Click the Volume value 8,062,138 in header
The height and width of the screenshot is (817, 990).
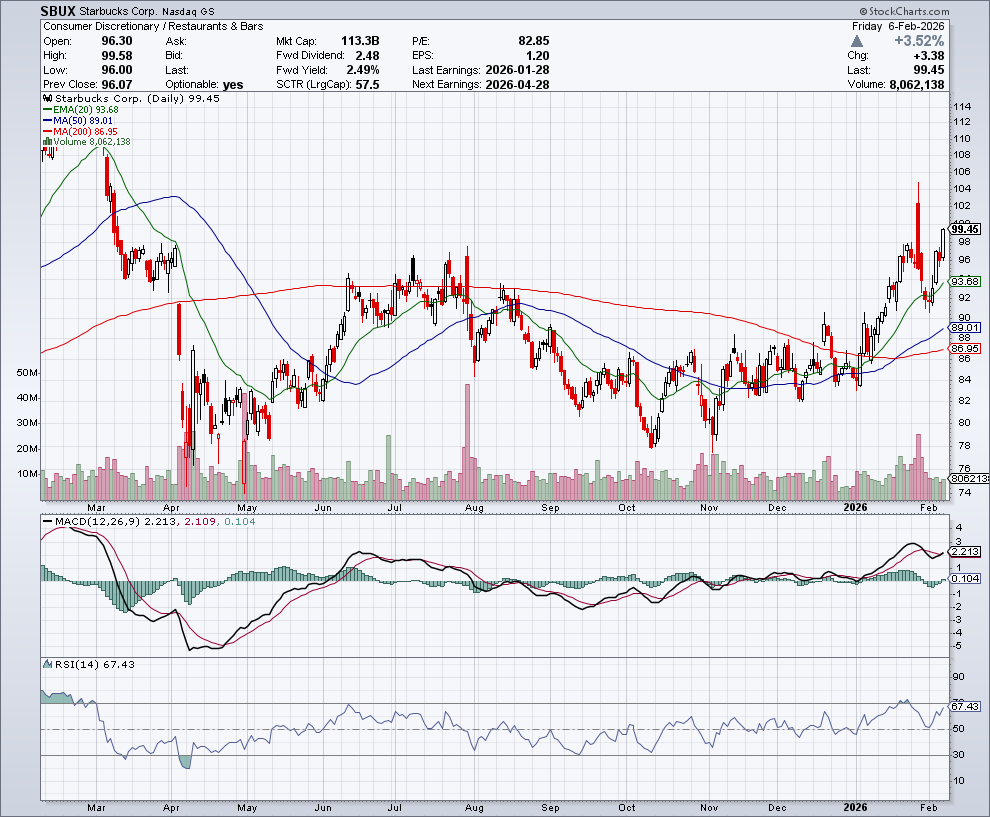917,85
